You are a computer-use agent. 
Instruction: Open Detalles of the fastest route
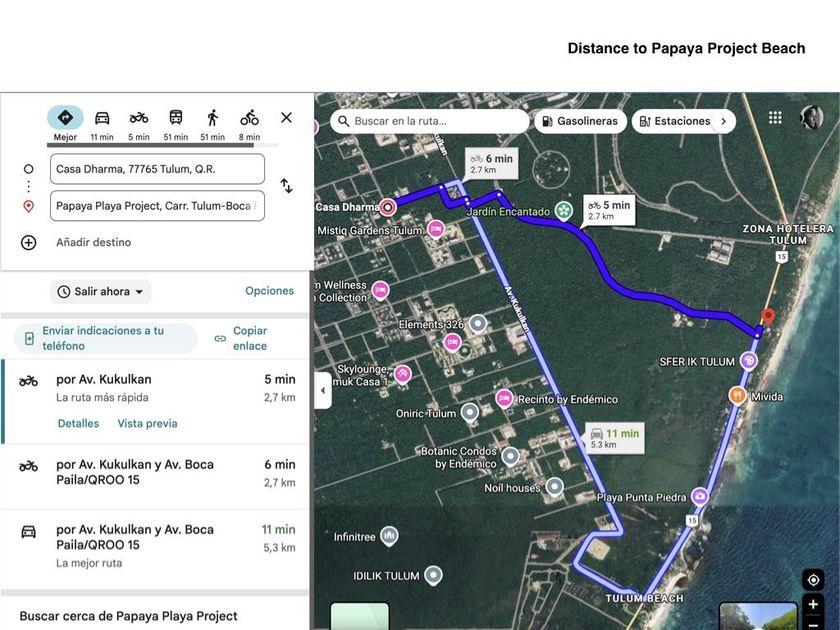[x=78, y=423]
